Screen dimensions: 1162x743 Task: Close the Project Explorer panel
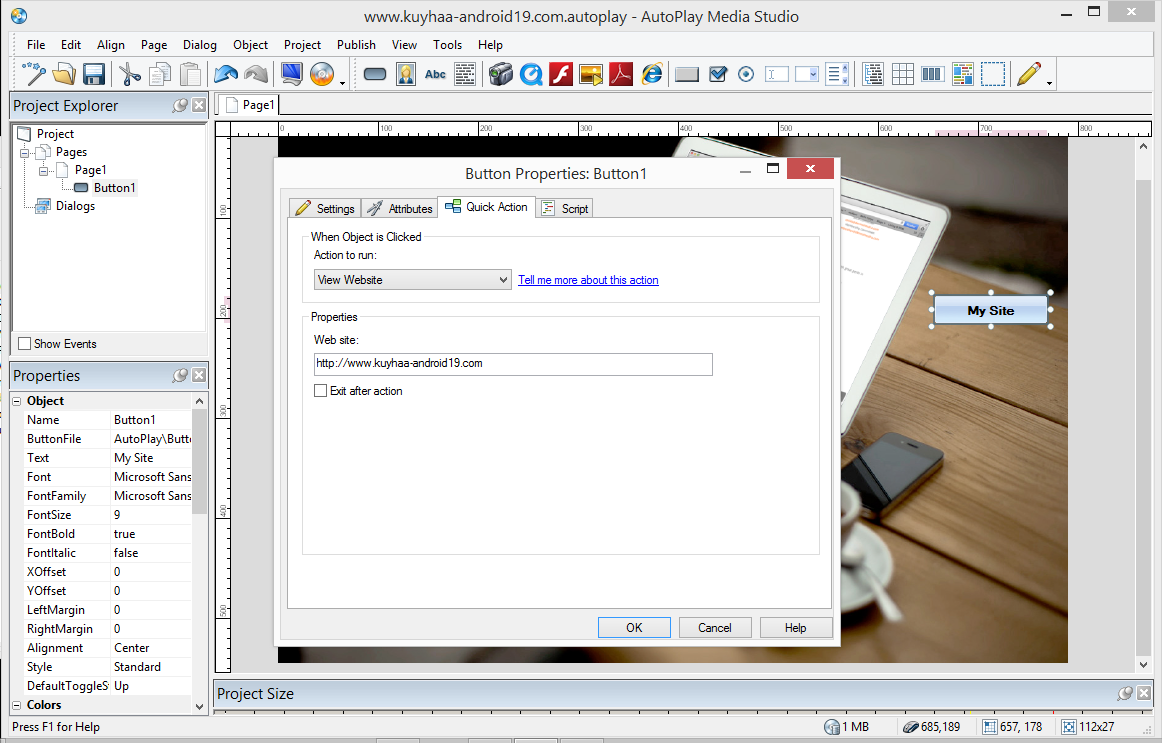pos(199,105)
